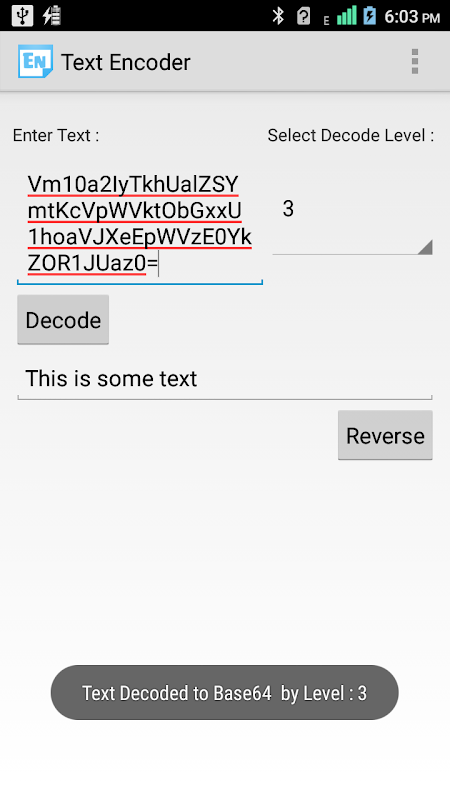Tap the USB debugging battery icon
Screen dimensions: 450x800
tap(52, 16)
